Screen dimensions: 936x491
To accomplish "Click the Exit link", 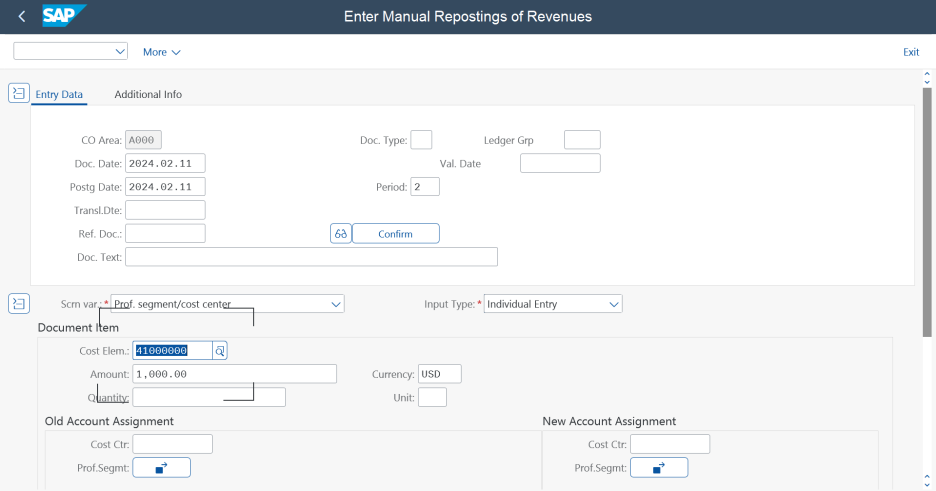I will [911, 52].
